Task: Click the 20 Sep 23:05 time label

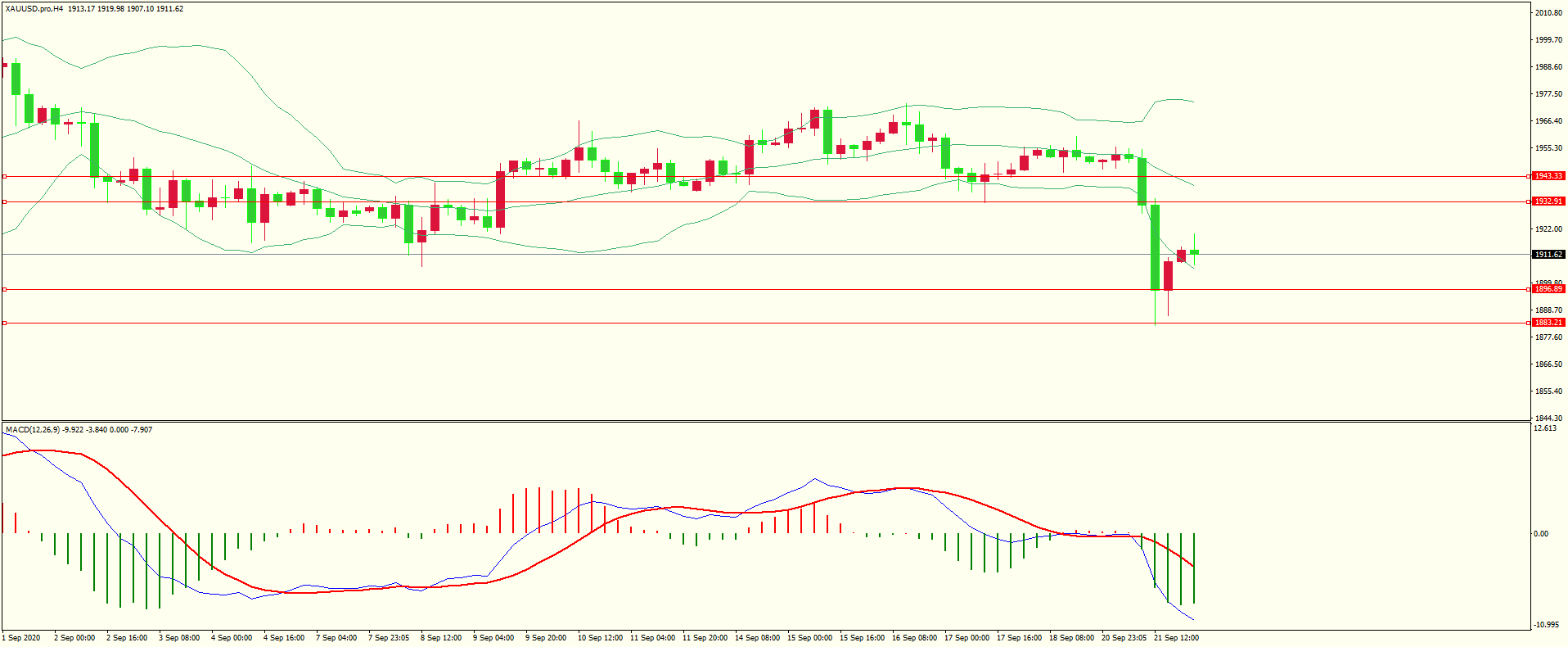Action: [1124, 638]
